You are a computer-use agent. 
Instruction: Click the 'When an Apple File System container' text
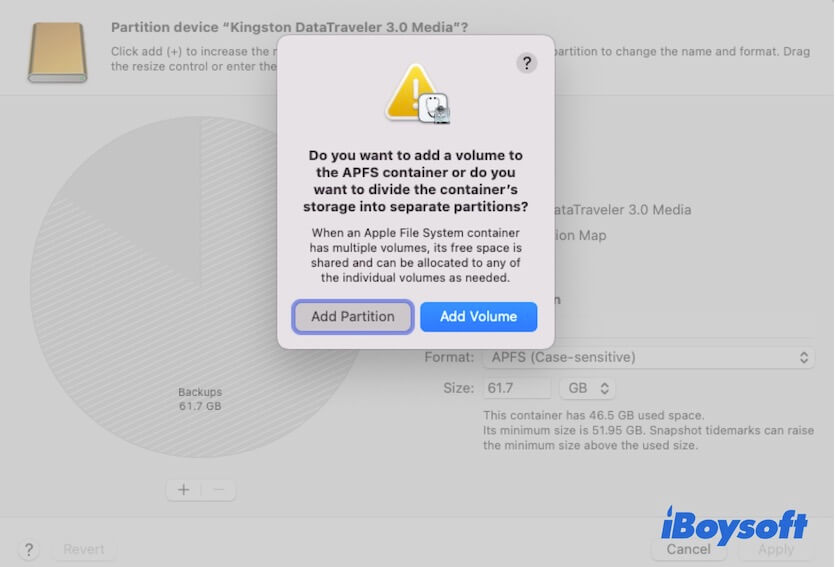[415, 255]
